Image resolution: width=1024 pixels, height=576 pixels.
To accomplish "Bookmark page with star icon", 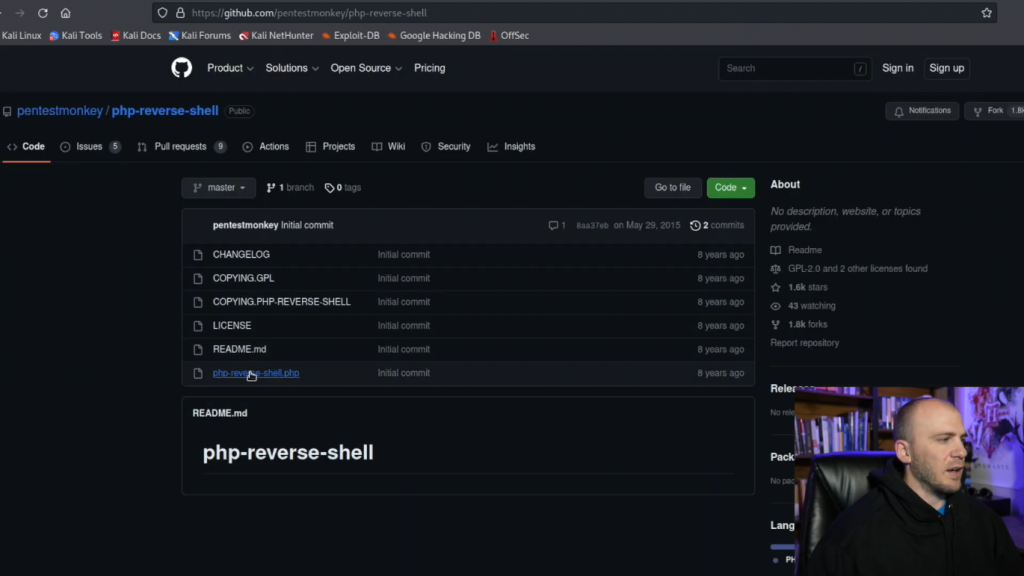I will coord(986,13).
